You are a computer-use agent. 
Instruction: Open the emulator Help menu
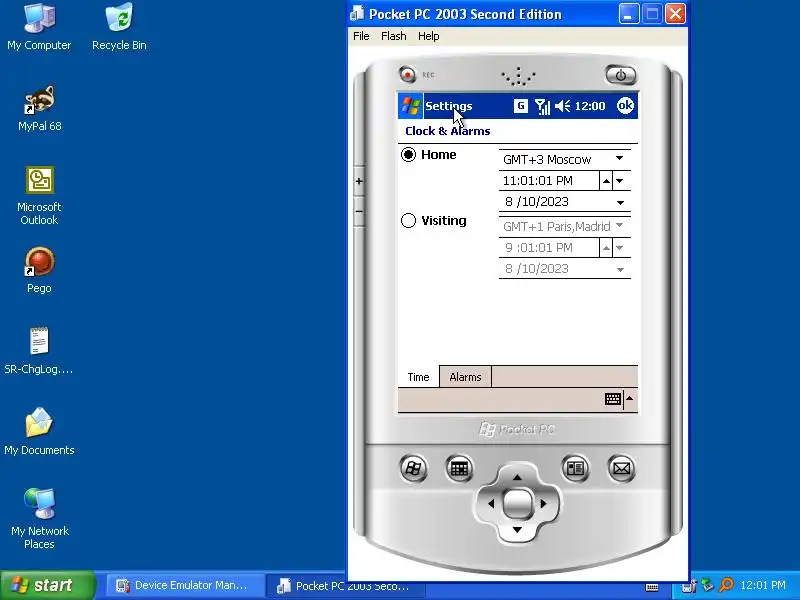coord(429,36)
